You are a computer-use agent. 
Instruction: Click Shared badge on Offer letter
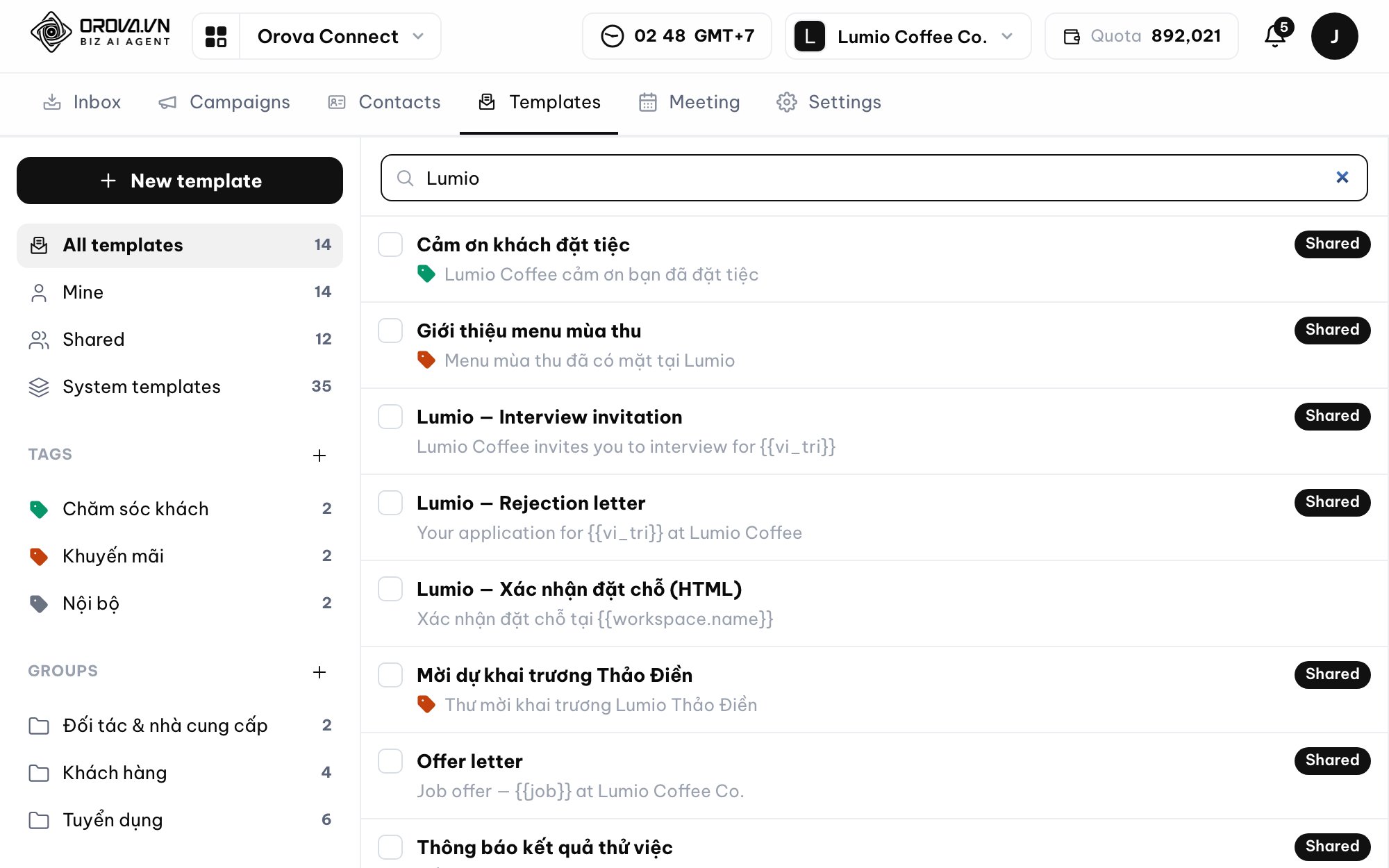tap(1332, 760)
